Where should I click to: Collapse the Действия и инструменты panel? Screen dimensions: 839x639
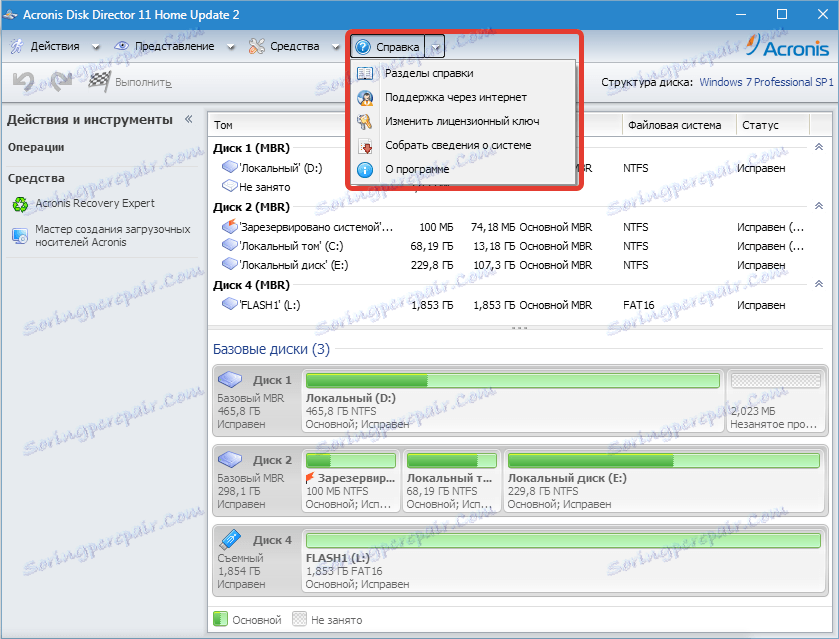pos(188,119)
